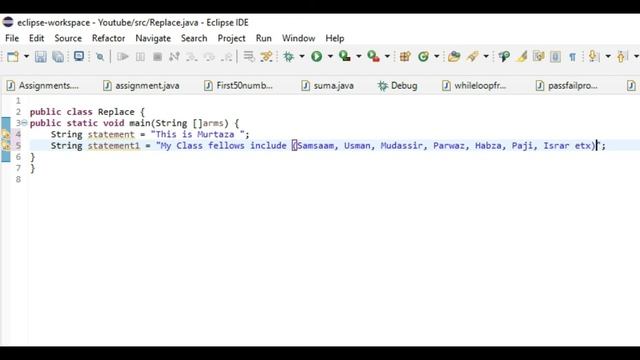Toggle the Word Wrap icon
The width and height of the screenshot is (640, 360).
(539, 56)
